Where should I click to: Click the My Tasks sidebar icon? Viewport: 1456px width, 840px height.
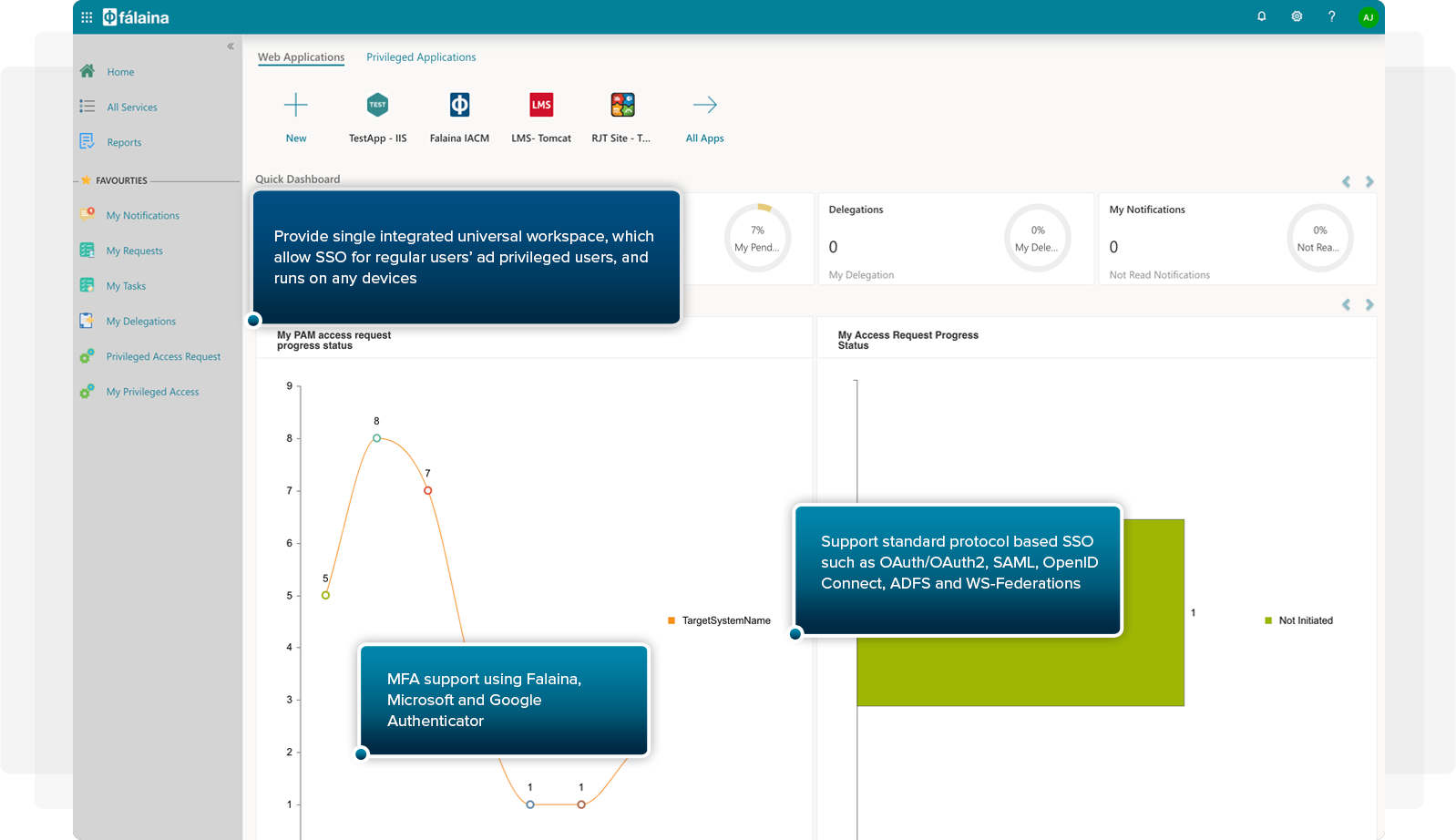point(87,285)
